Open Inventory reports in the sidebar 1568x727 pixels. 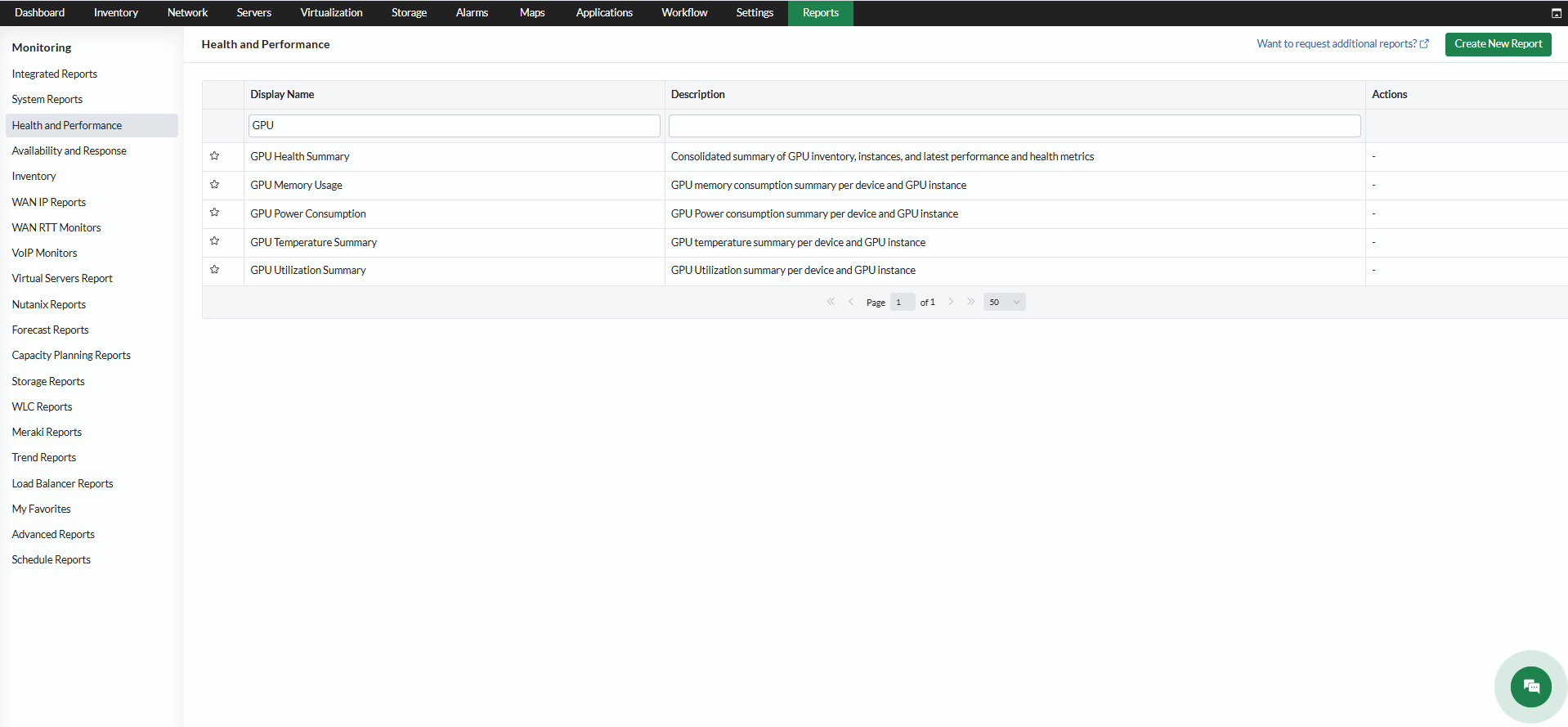tap(34, 177)
